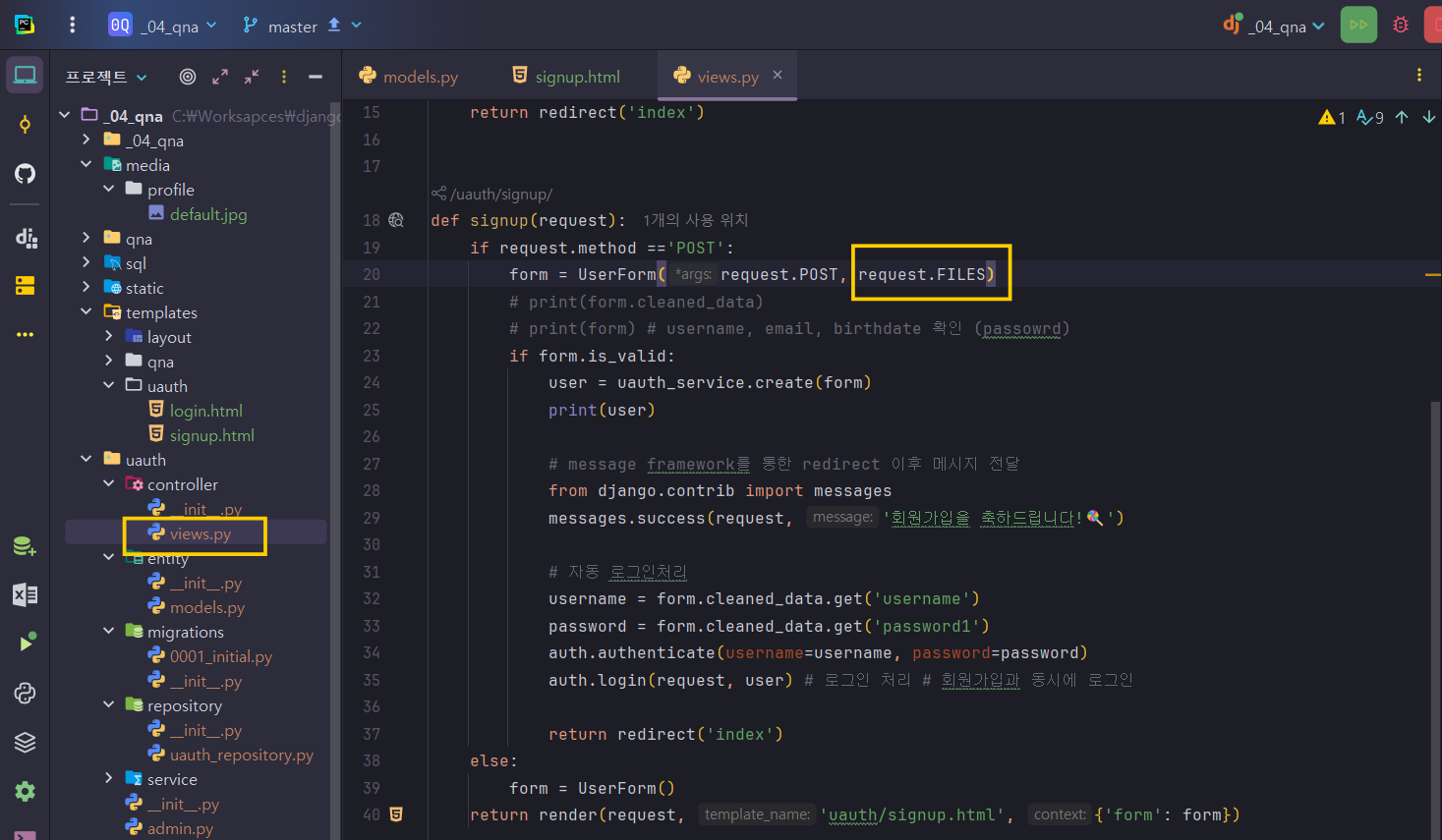The height and width of the screenshot is (840, 1442).
Task: Debug the _04_qna configuration
Action: 1401,26
